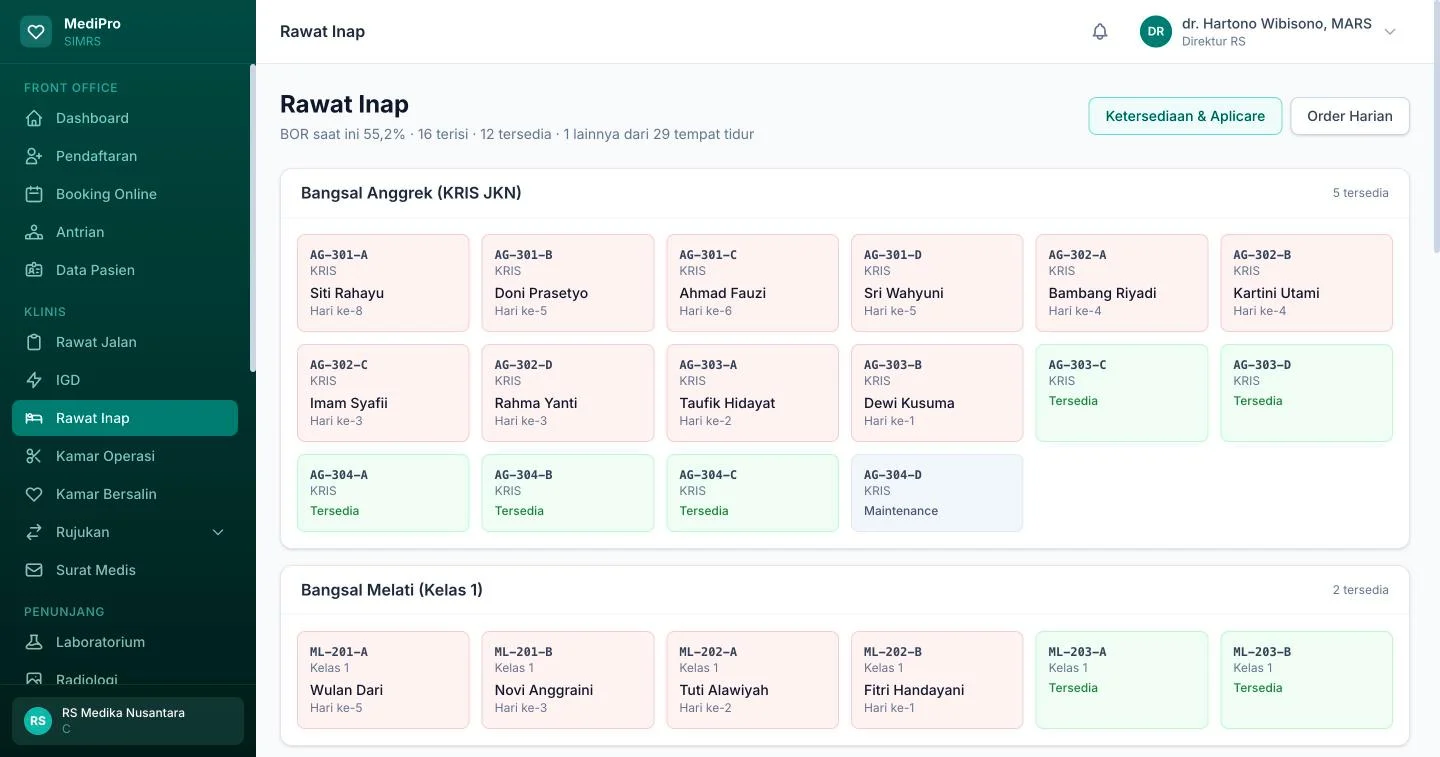Open notifications bell icon
The height and width of the screenshot is (757, 1440).
point(1100,31)
